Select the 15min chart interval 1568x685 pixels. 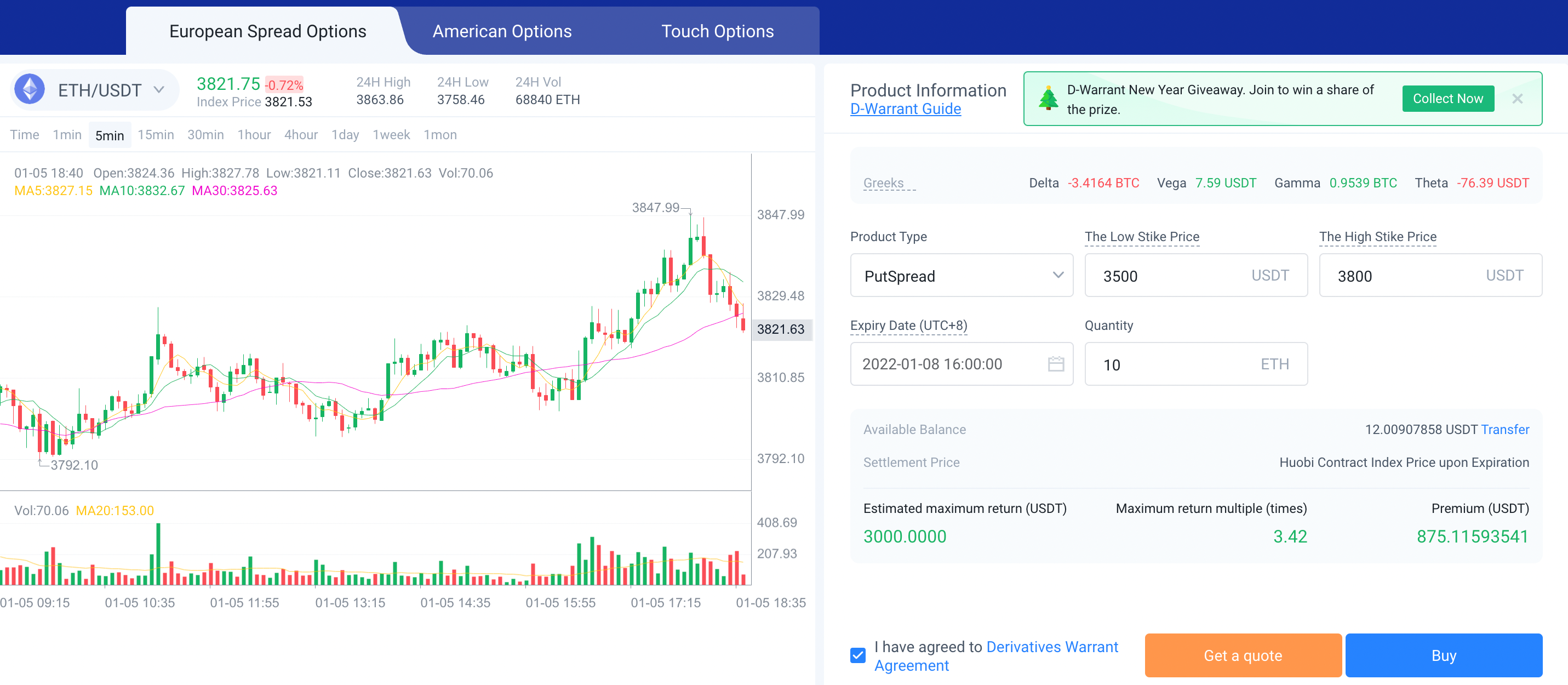coord(155,135)
